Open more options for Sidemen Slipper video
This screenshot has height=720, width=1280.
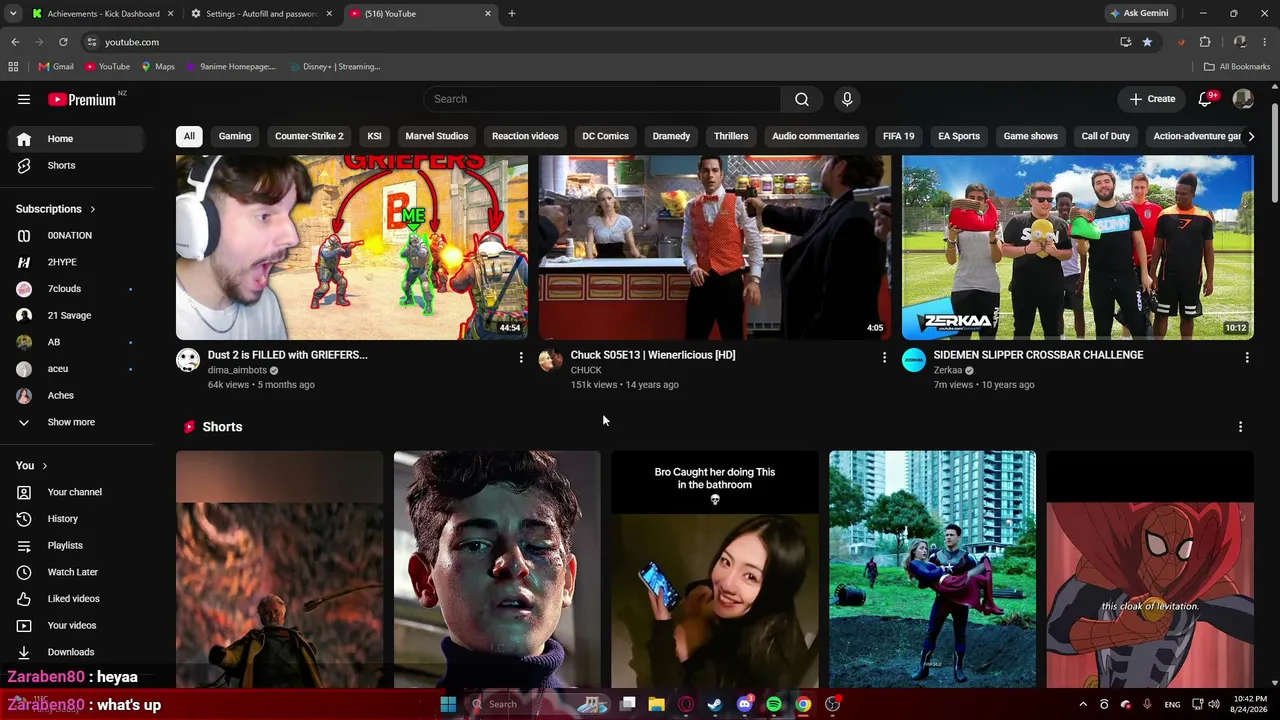click(x=1247, y=357)
